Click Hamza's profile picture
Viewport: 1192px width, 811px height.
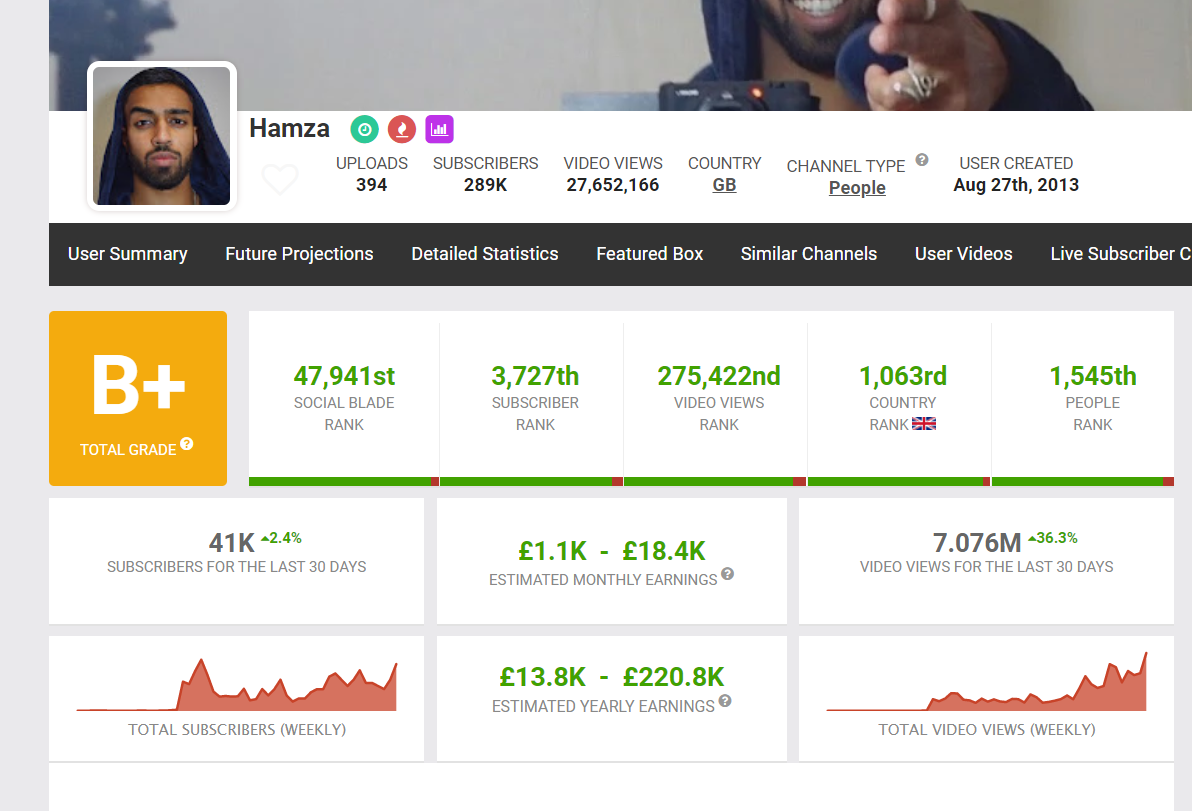(x=162, y=136)
